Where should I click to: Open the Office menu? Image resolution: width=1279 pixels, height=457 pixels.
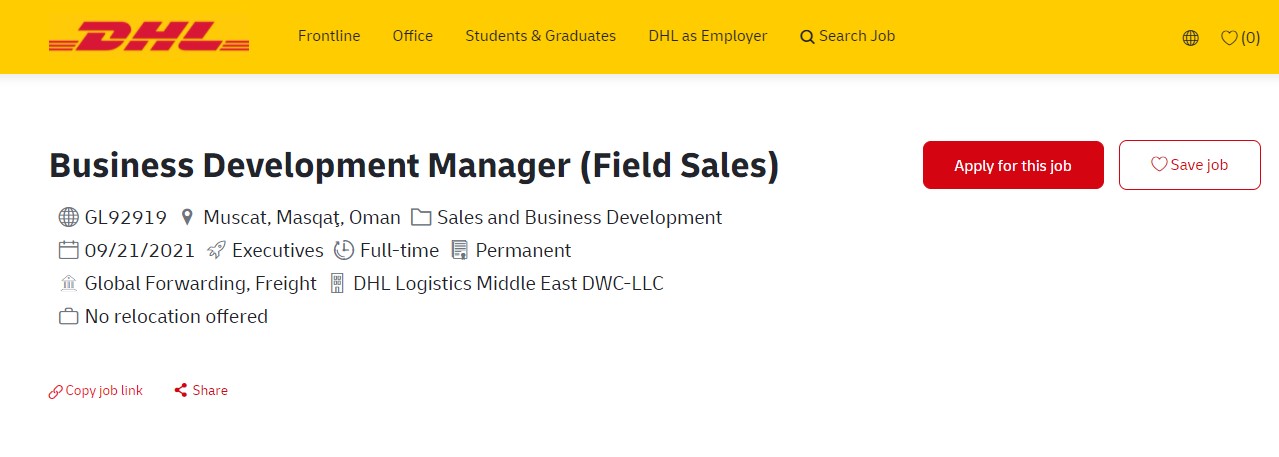413,36
